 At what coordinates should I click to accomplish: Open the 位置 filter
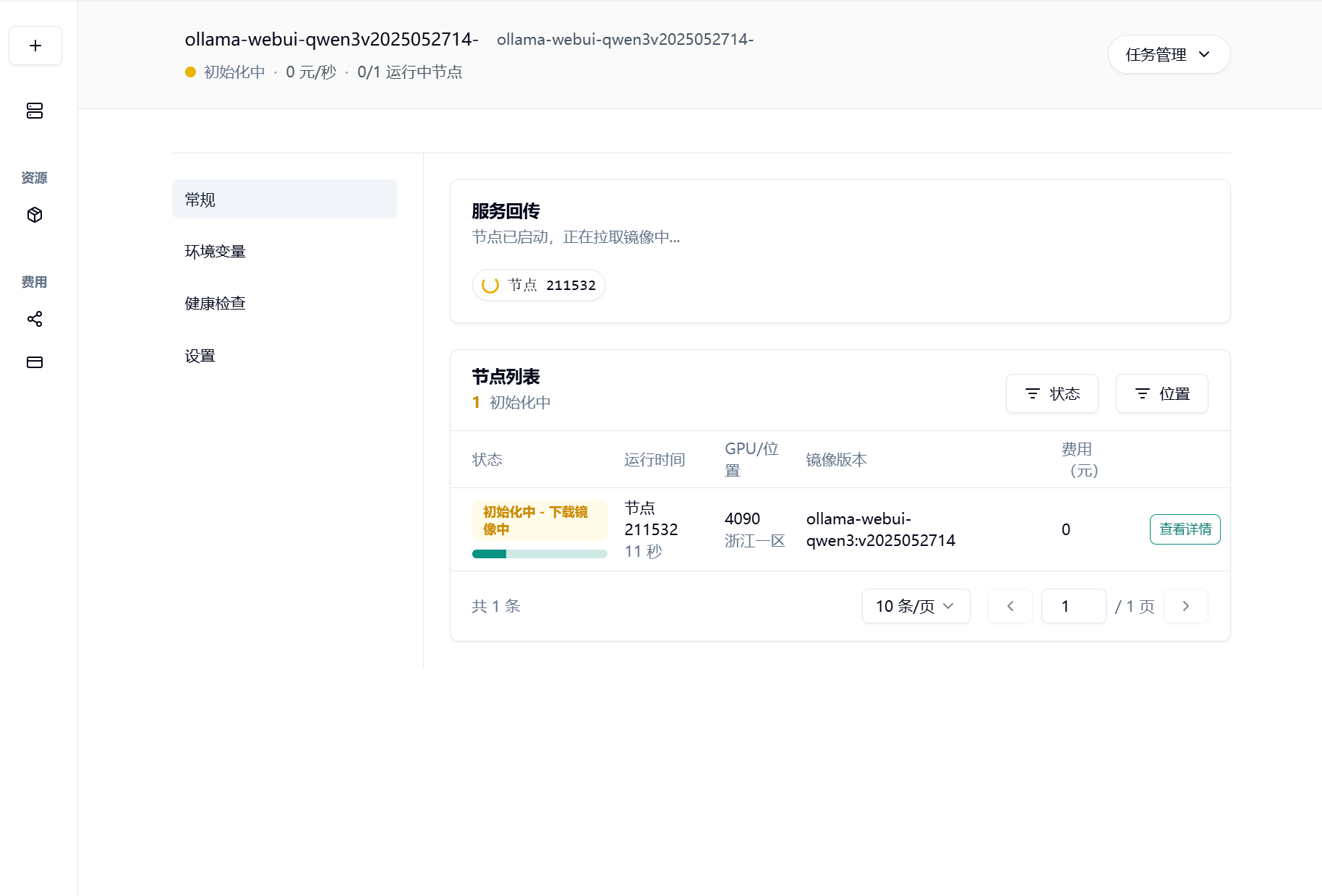pyautogui.click(x=1161, y=393)
